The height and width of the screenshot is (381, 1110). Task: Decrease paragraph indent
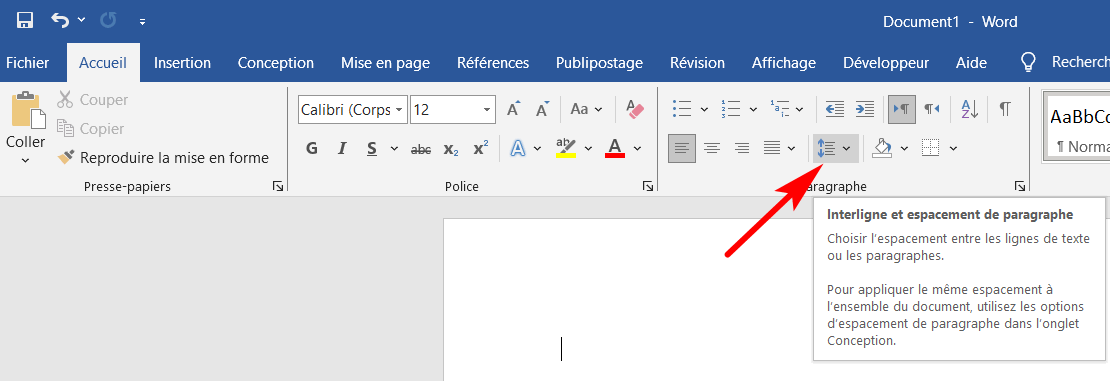(835, 109)
